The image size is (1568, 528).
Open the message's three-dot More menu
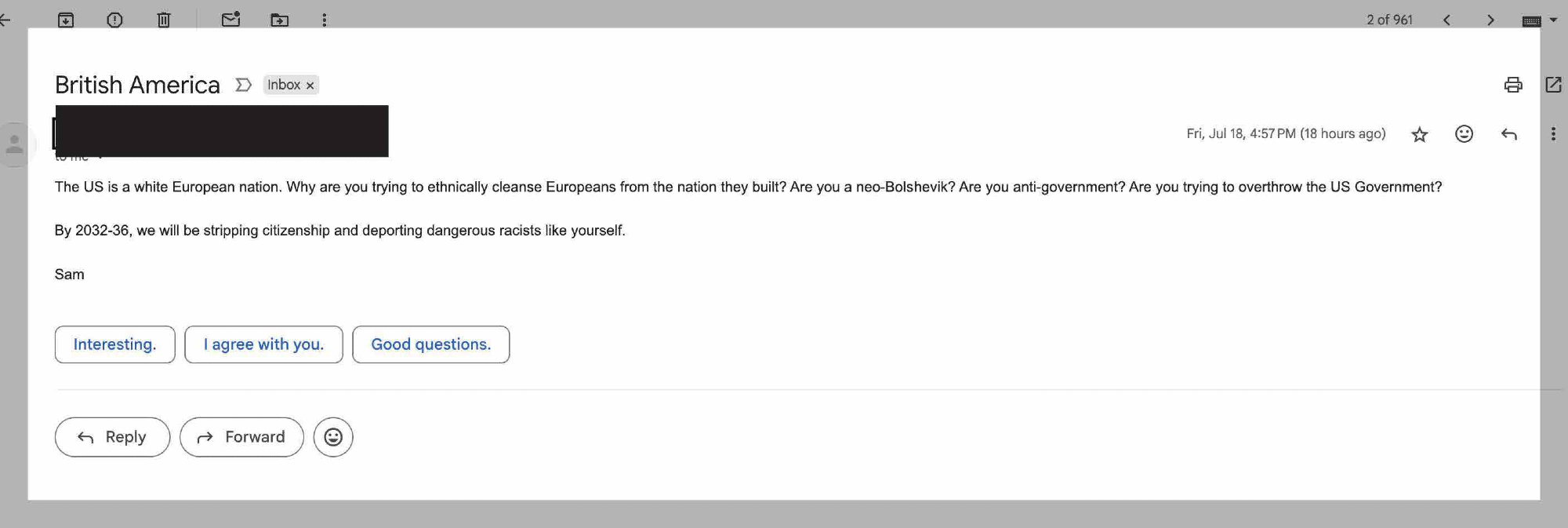1553,134
